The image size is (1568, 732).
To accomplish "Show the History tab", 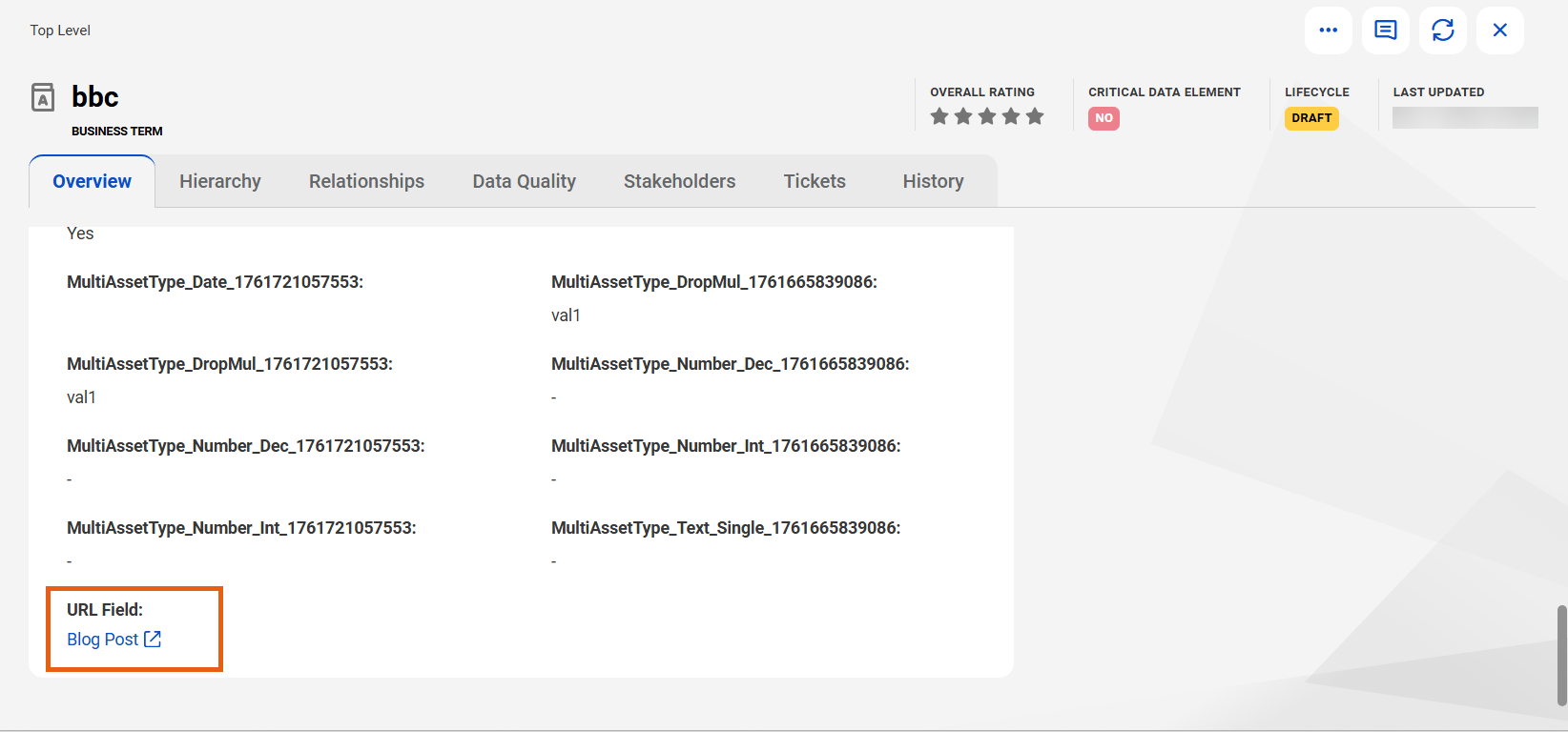I will point(933,181).
